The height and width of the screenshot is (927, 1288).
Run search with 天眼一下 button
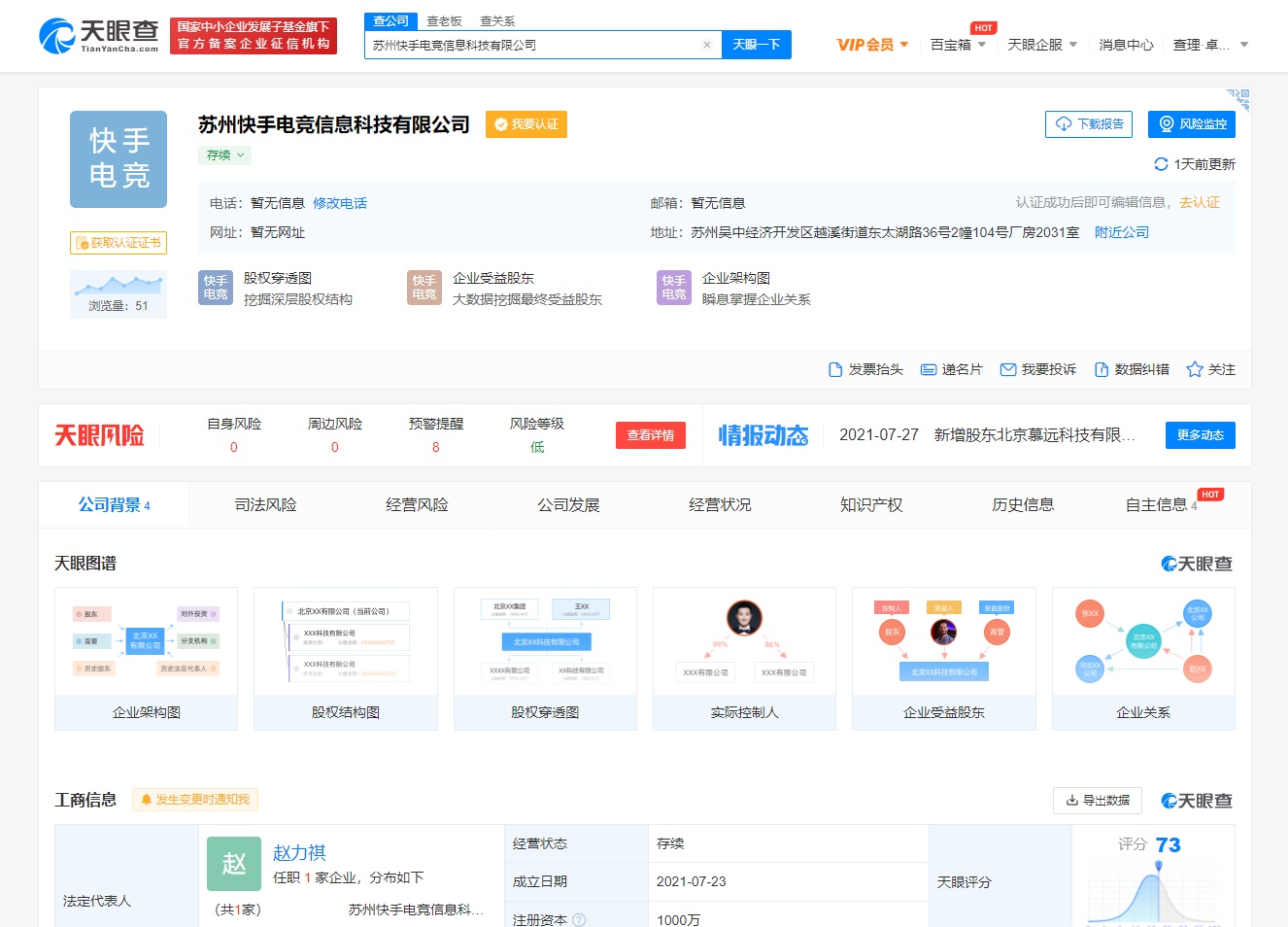(x=757, y=45)
